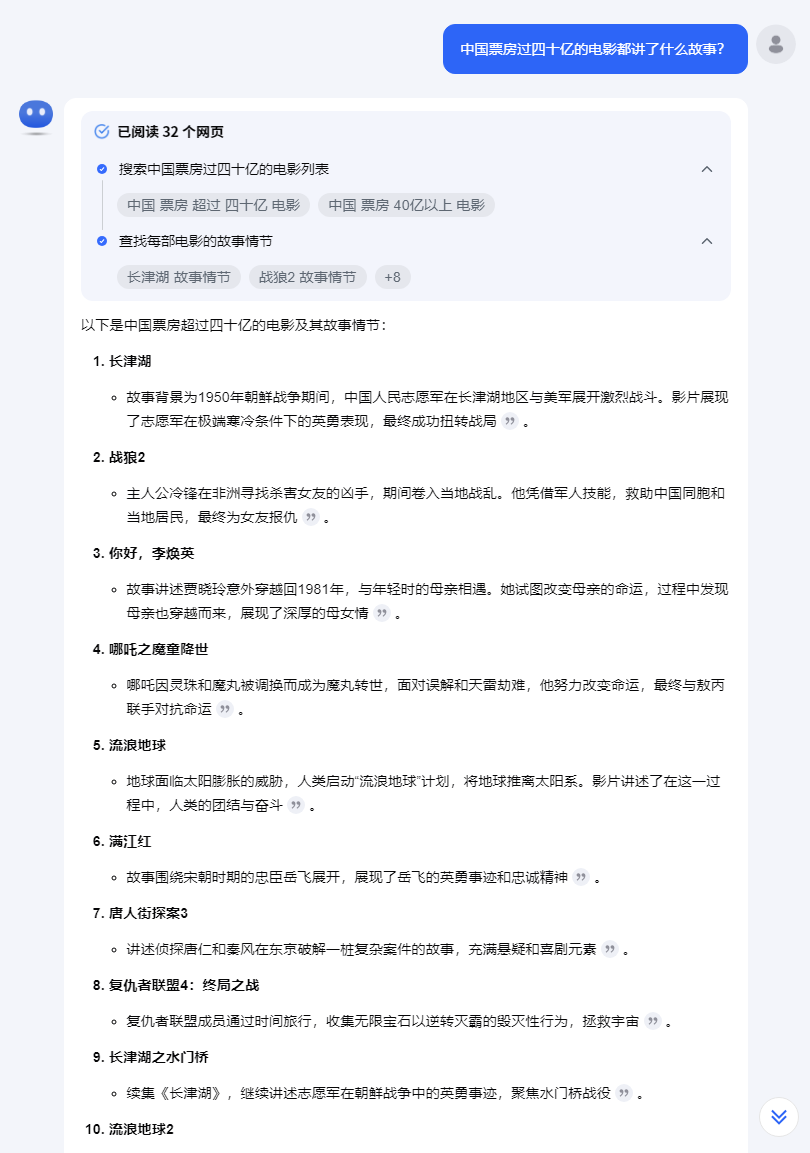The image size is (810, 1153).
Task: Select the 长津湖 故事情节 search chip
Action: tap(179, 277)
